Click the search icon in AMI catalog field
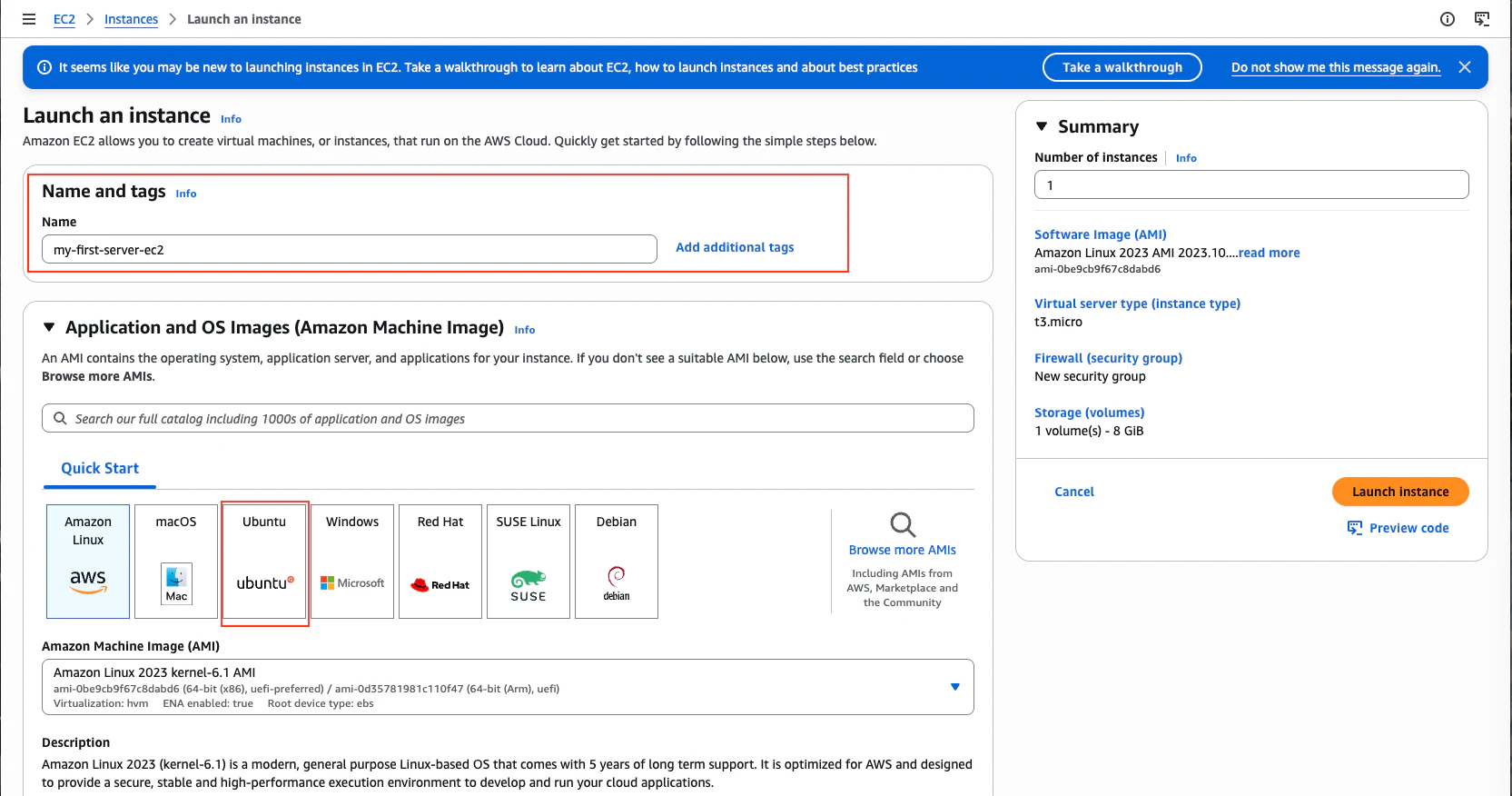Viewport: 1512px width, 796px height. (60, 418)
